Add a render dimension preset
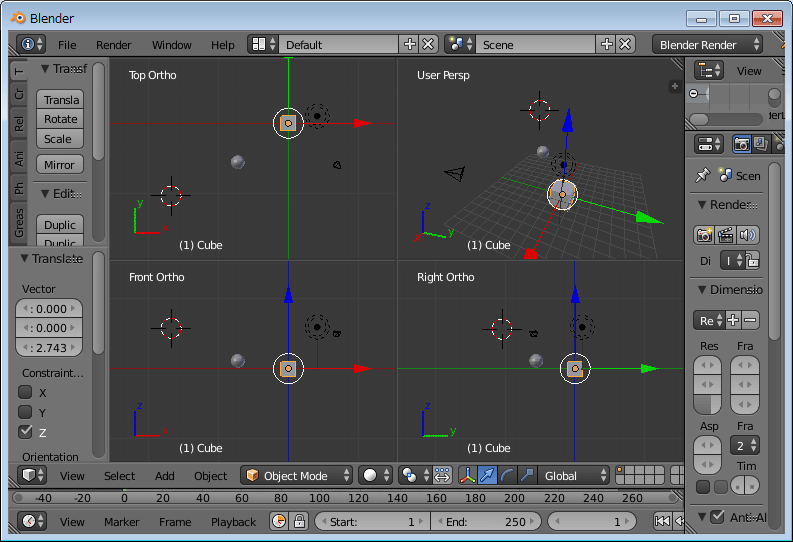 (x=733, y=320)
